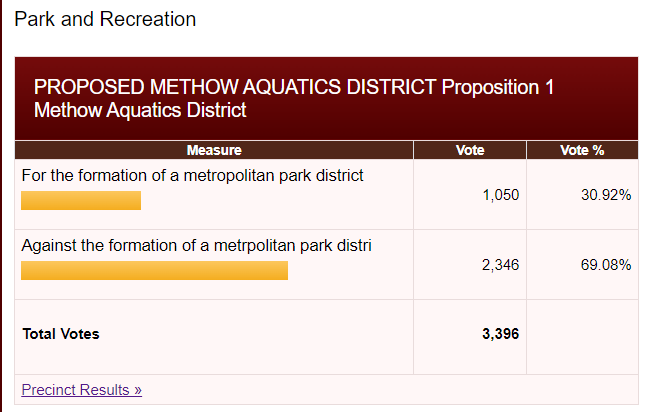Click the Proposition 1 text in banner
The image size is (662, 412).
click(x=497, y=87)
